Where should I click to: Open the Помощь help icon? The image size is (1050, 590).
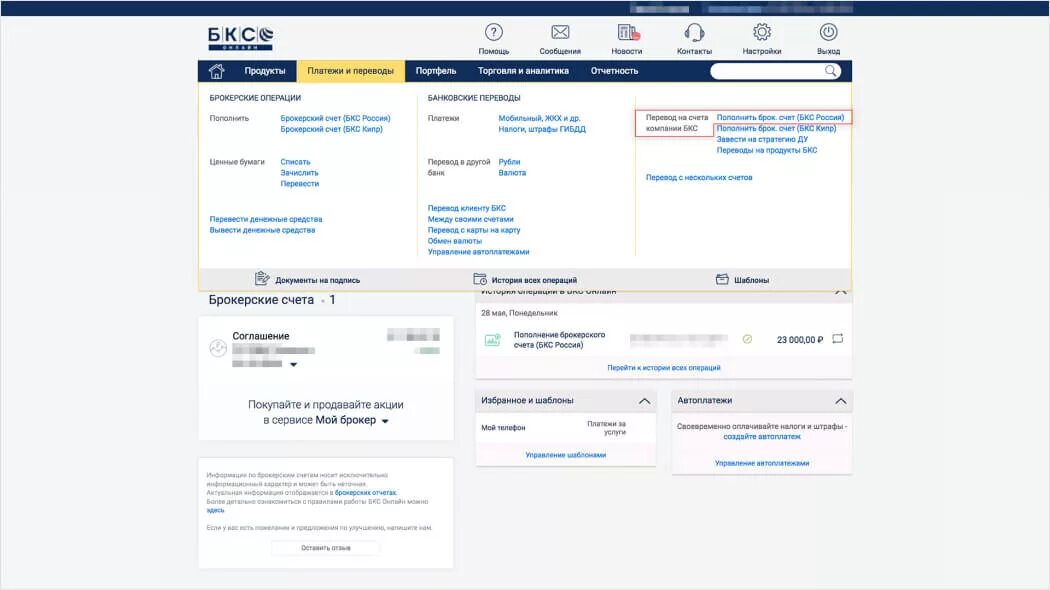[x=494, y=32]
